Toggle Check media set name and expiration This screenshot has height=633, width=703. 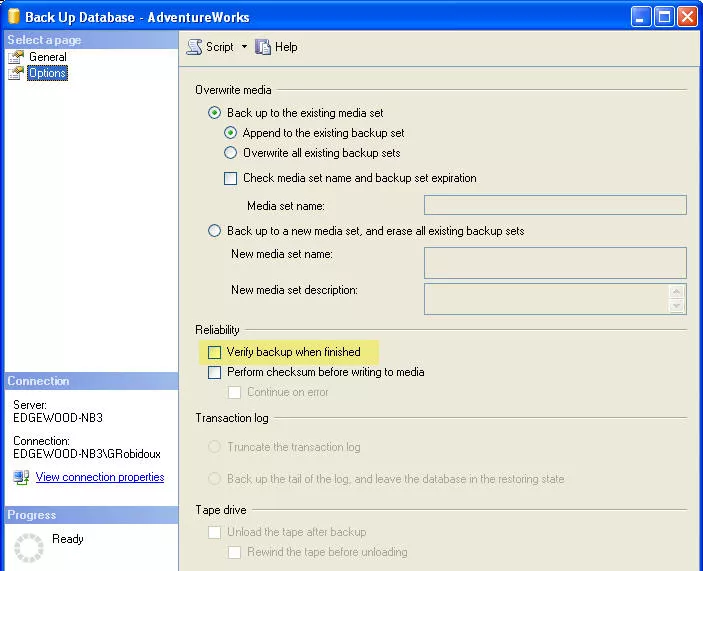point(230,179)
